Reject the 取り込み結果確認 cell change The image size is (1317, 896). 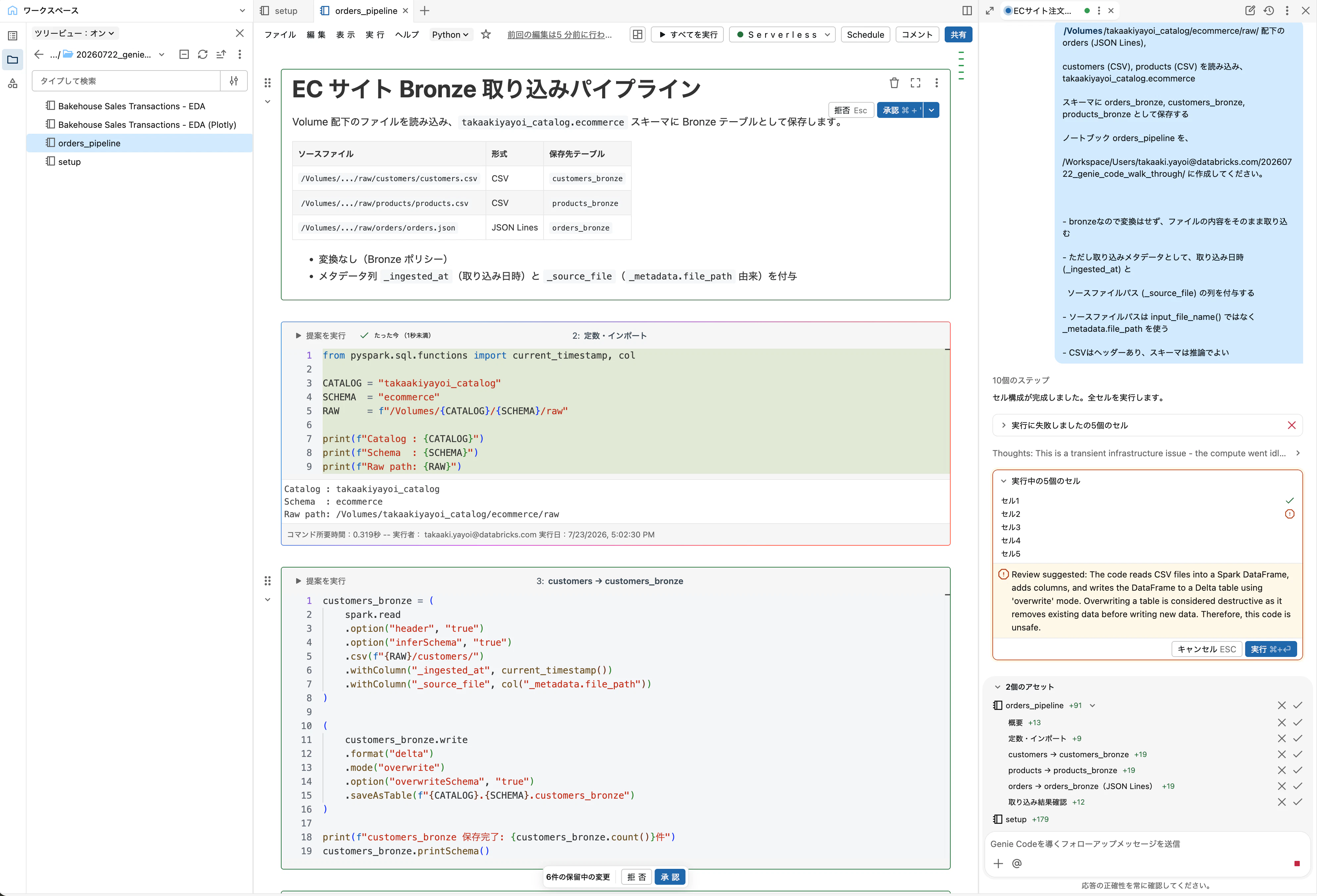(1281, 802)
